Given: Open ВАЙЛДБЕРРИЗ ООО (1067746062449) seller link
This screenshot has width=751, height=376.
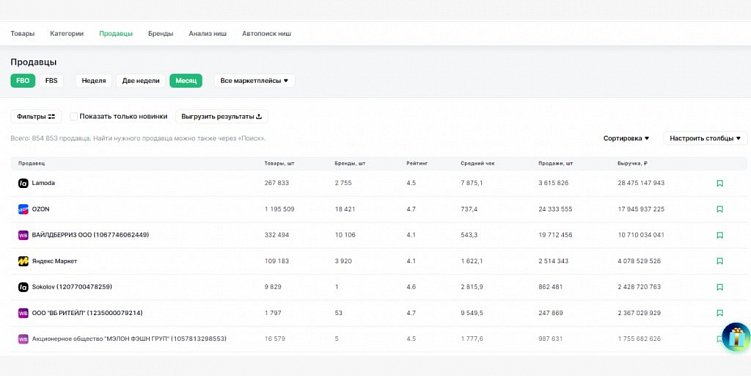Looking at the screenshot, I should pyautogui.click(x=91, y=235).
